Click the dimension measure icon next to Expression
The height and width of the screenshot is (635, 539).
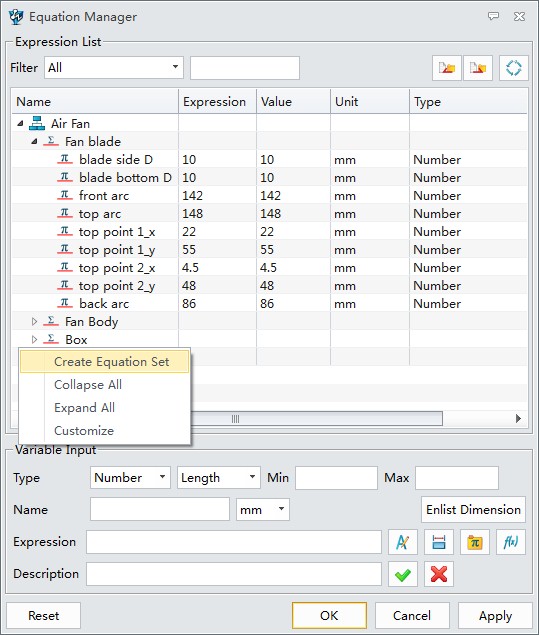[439, 542]
